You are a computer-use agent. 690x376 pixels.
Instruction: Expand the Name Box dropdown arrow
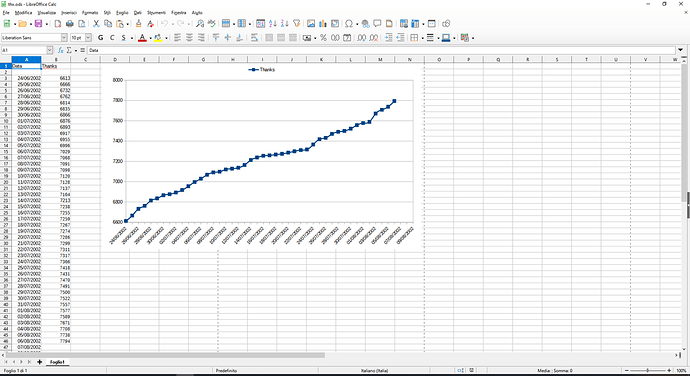pos(49,50)
